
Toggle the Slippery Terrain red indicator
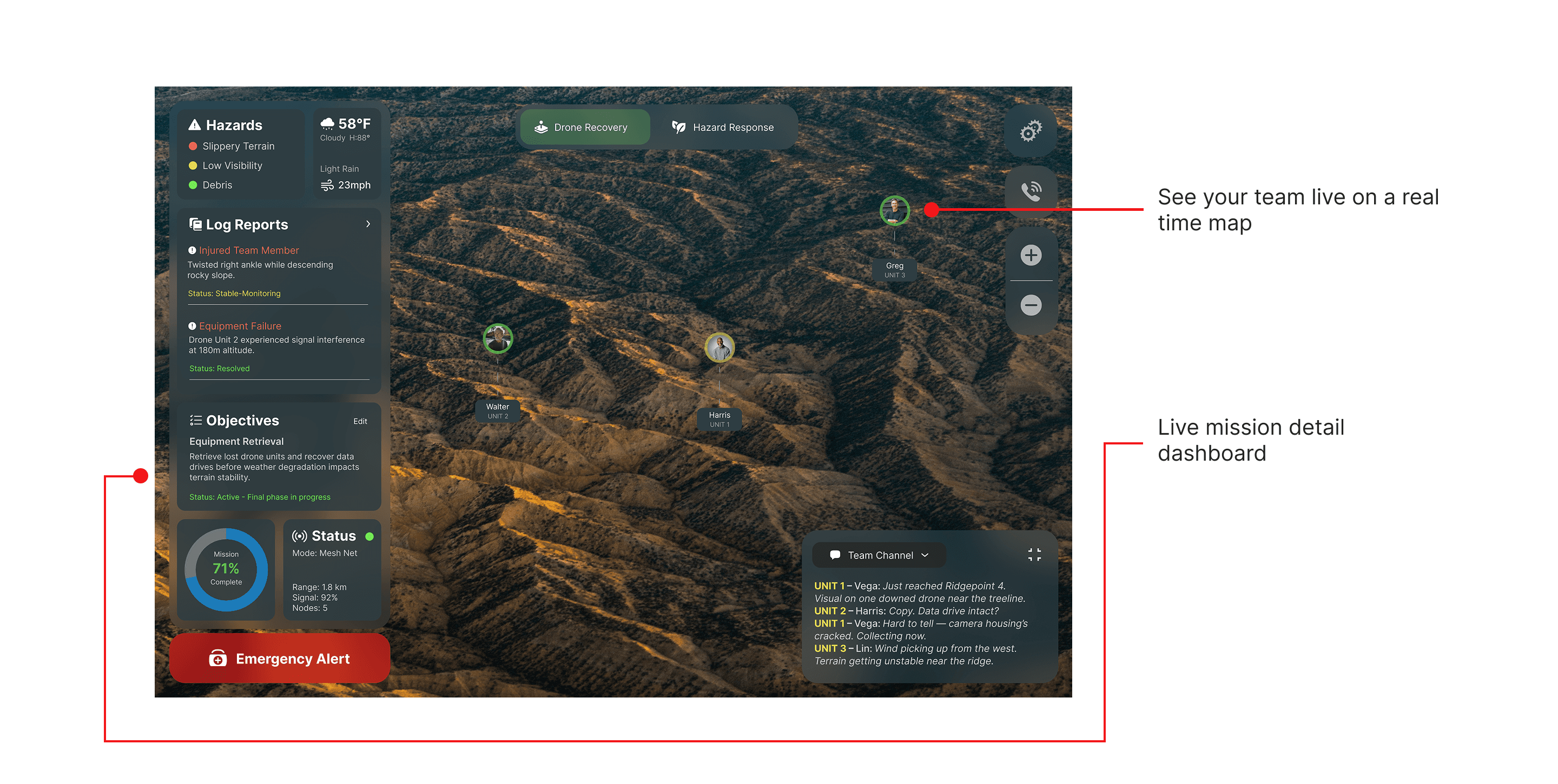pos(193,147)
